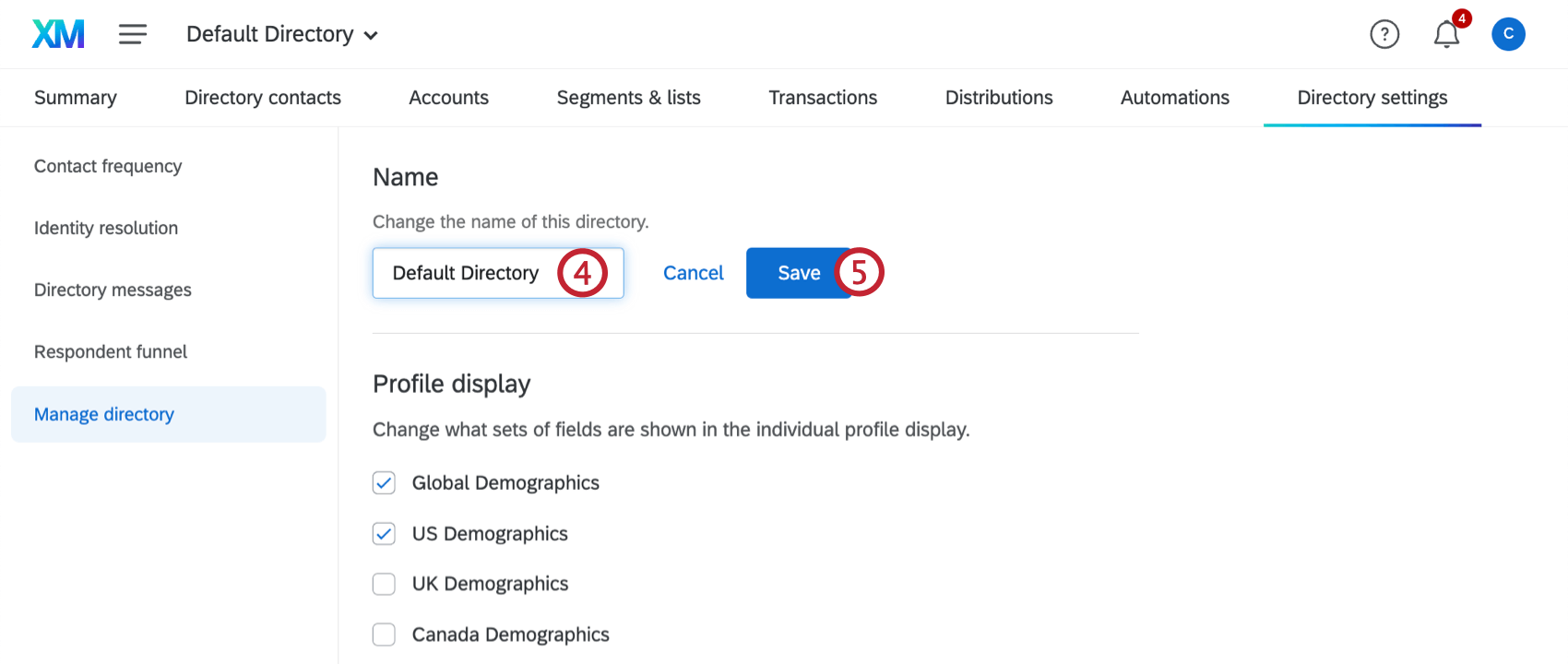The image size is (1568, 664).
Task: Go to the Automations tab
Action: (x=1174, y=98)
